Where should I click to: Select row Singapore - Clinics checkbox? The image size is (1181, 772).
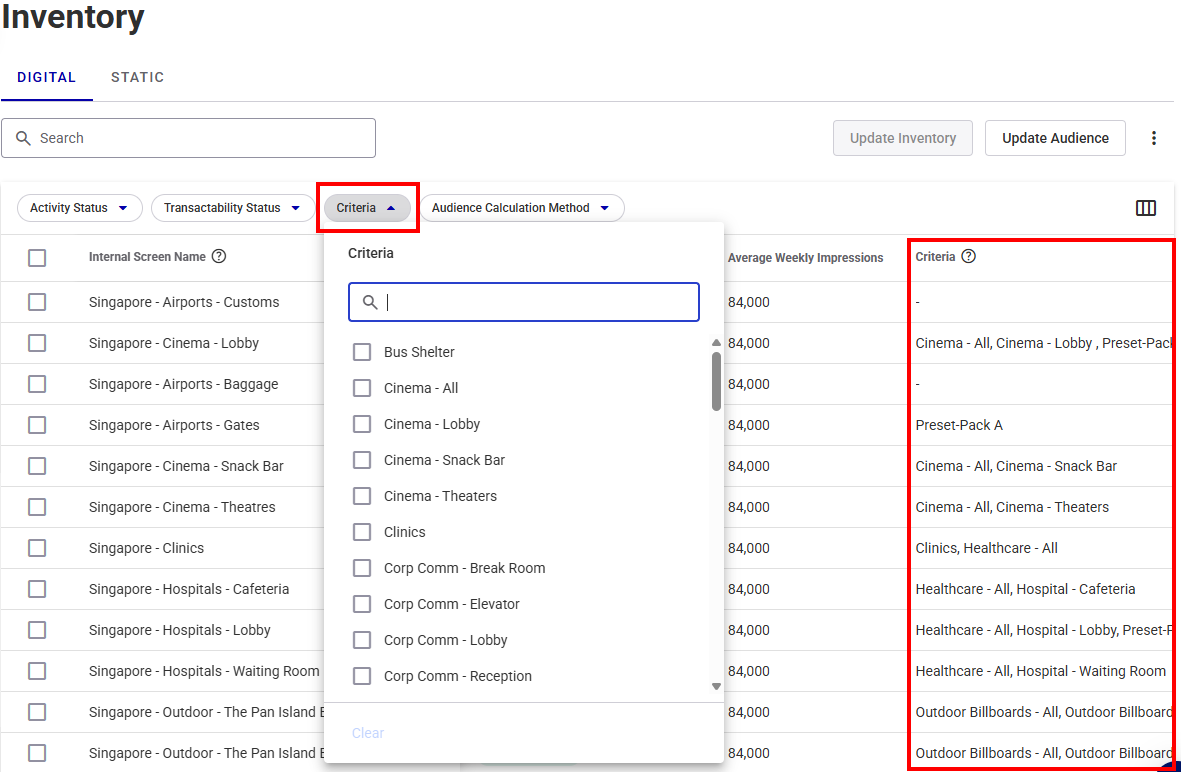click(x=37, y=548)
